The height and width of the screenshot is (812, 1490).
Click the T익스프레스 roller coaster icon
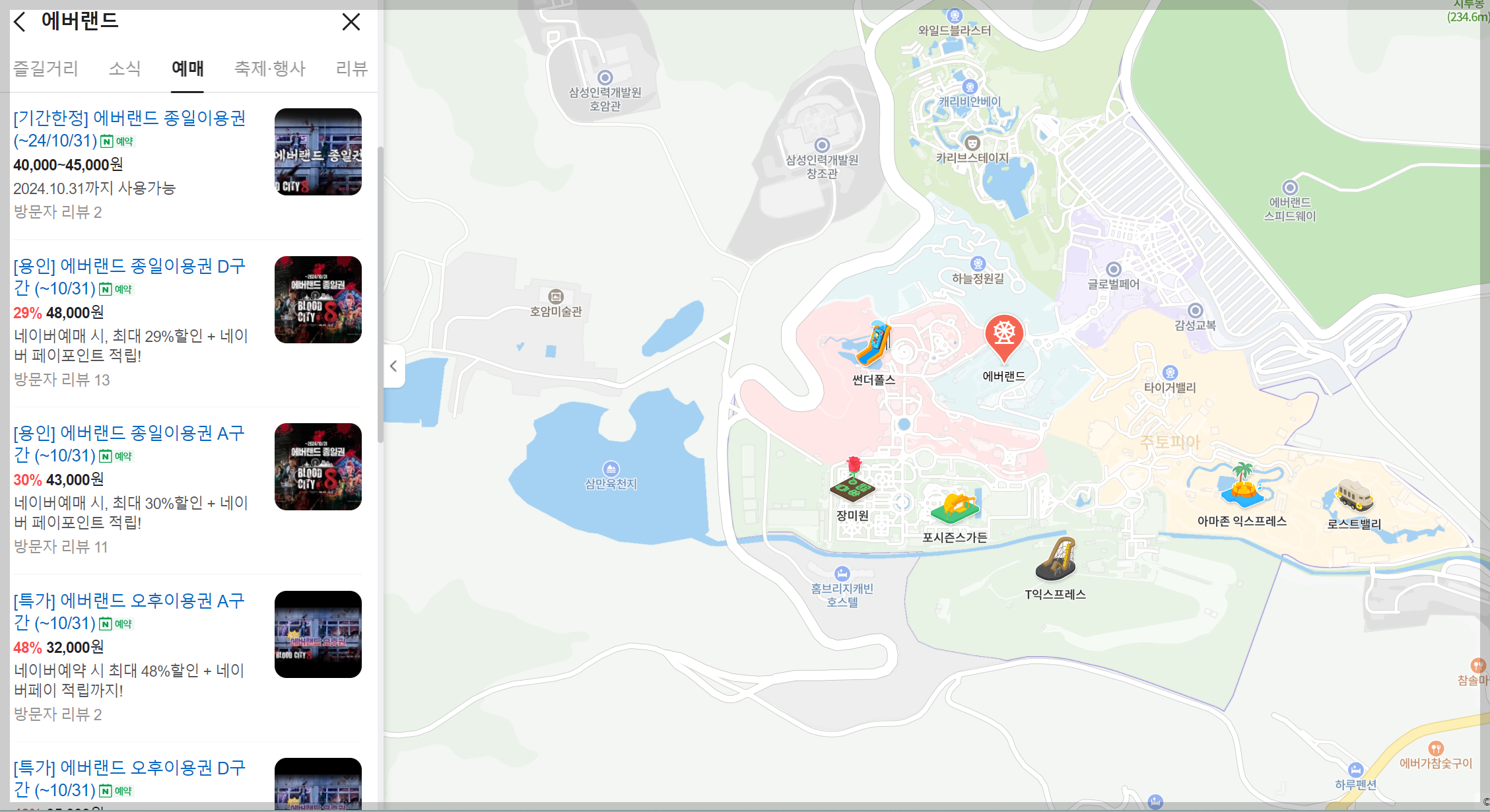(1056, 558)
